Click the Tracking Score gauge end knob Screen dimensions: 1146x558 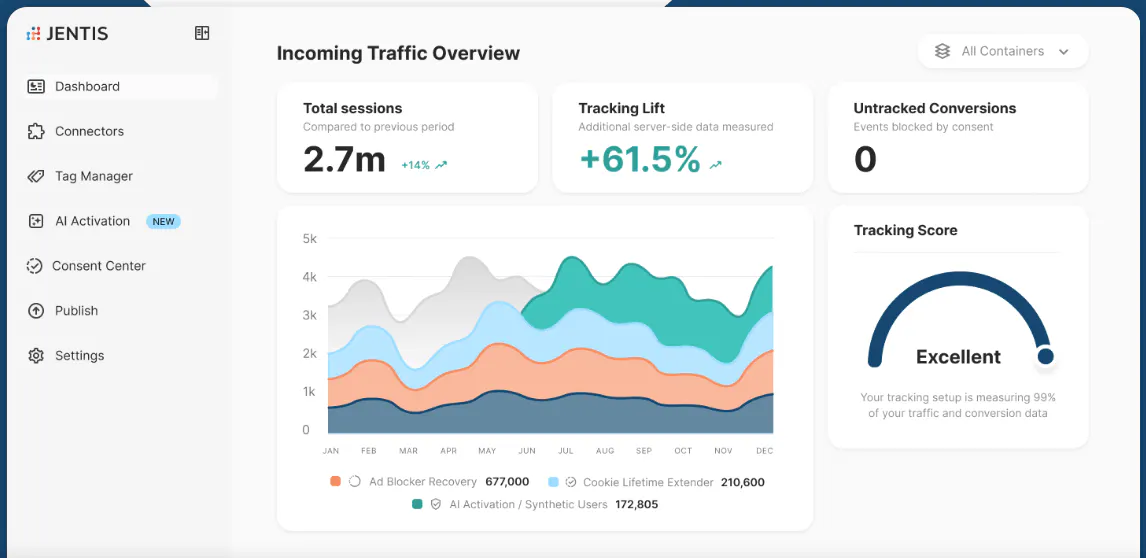click(1046, 356)
